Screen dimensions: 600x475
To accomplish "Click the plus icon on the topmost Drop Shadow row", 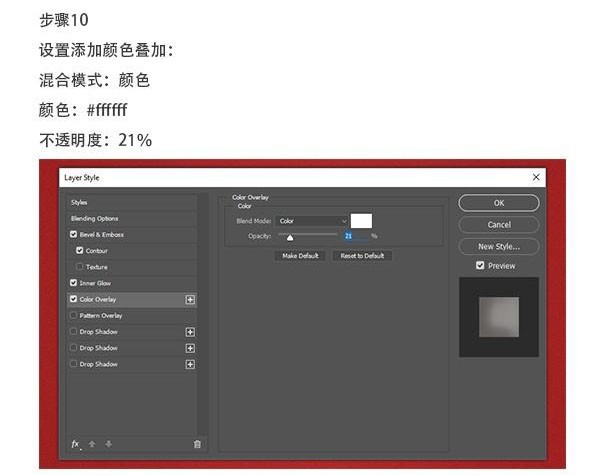I will [190, 331].
